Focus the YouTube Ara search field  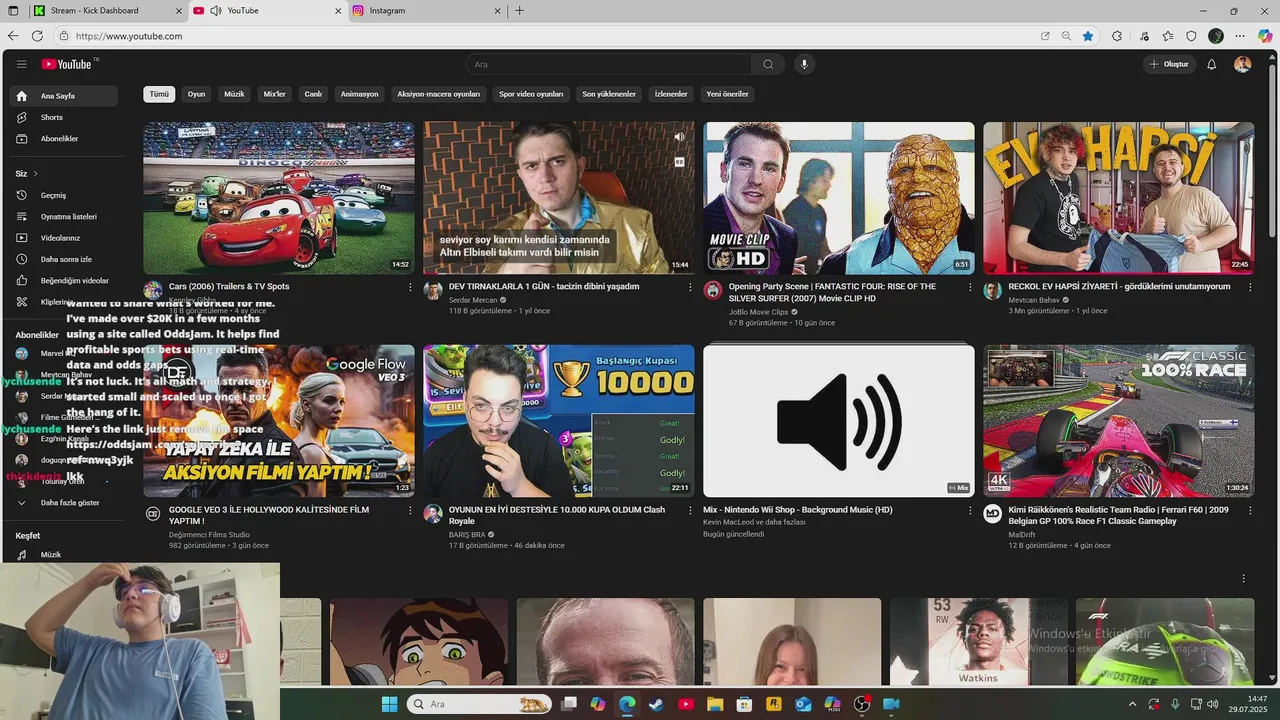(608, 64)
